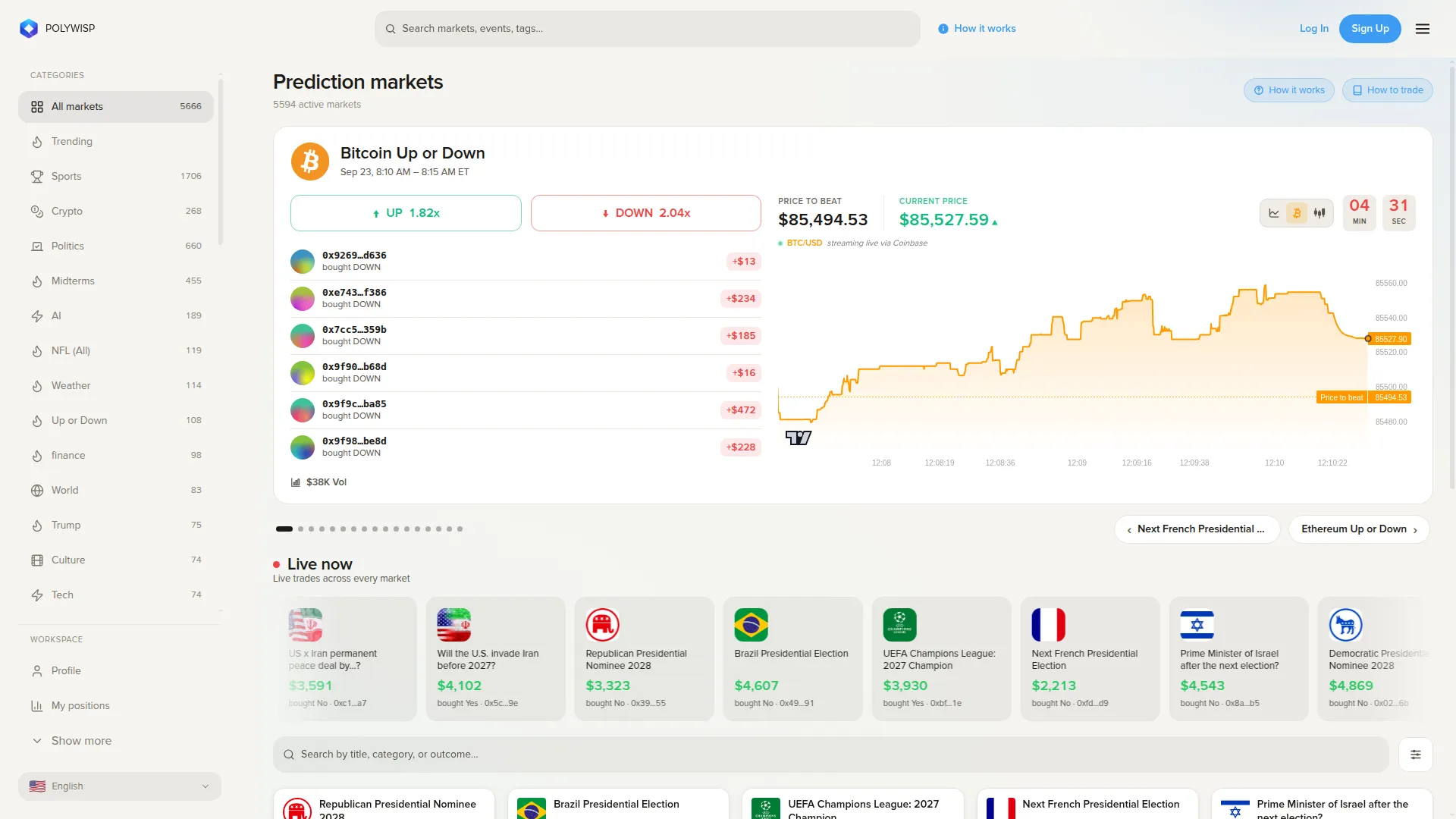Open the Brazil Presidential Election live card

[793, 659]
